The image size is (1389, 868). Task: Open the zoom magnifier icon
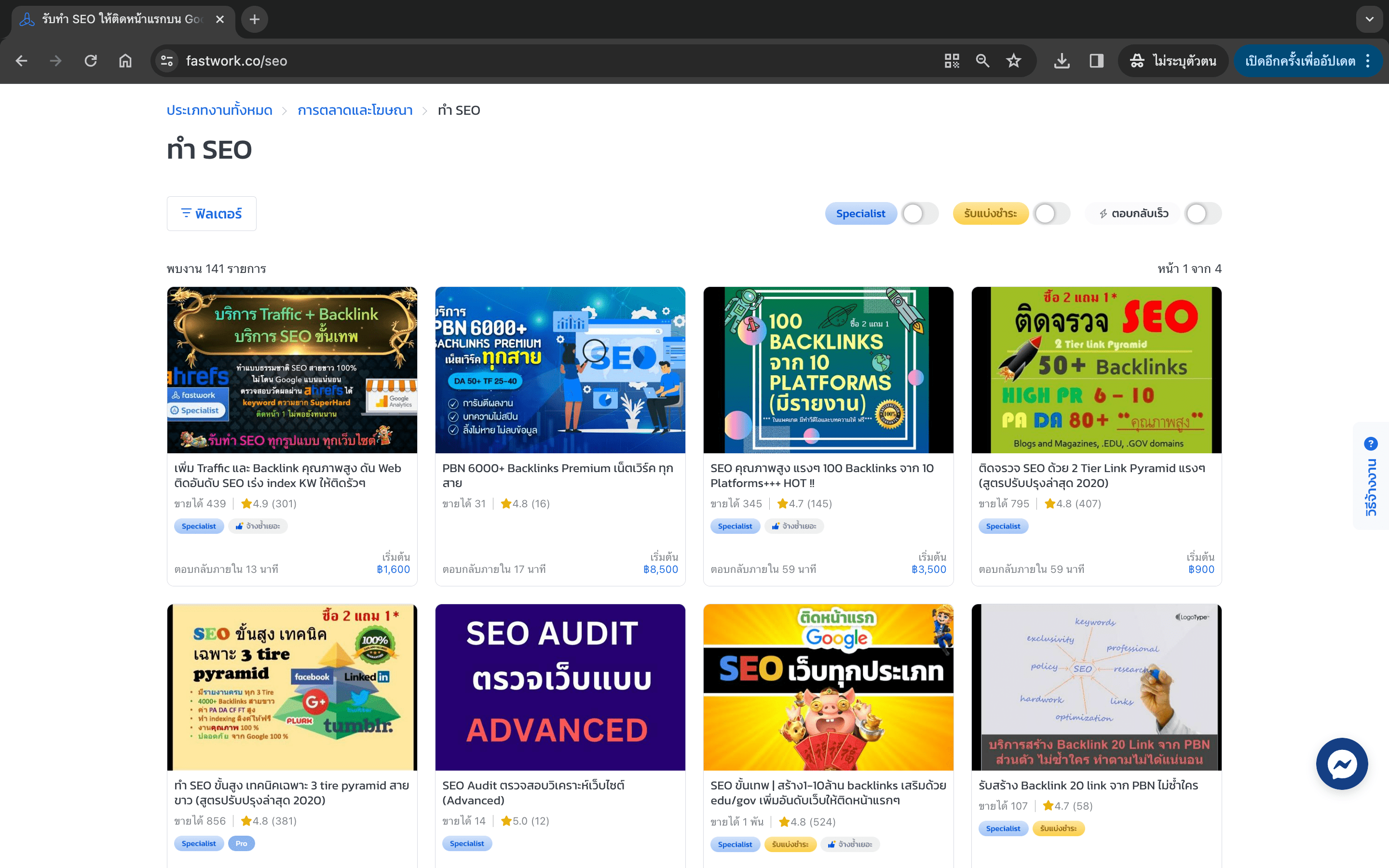(x=982, y=61)
